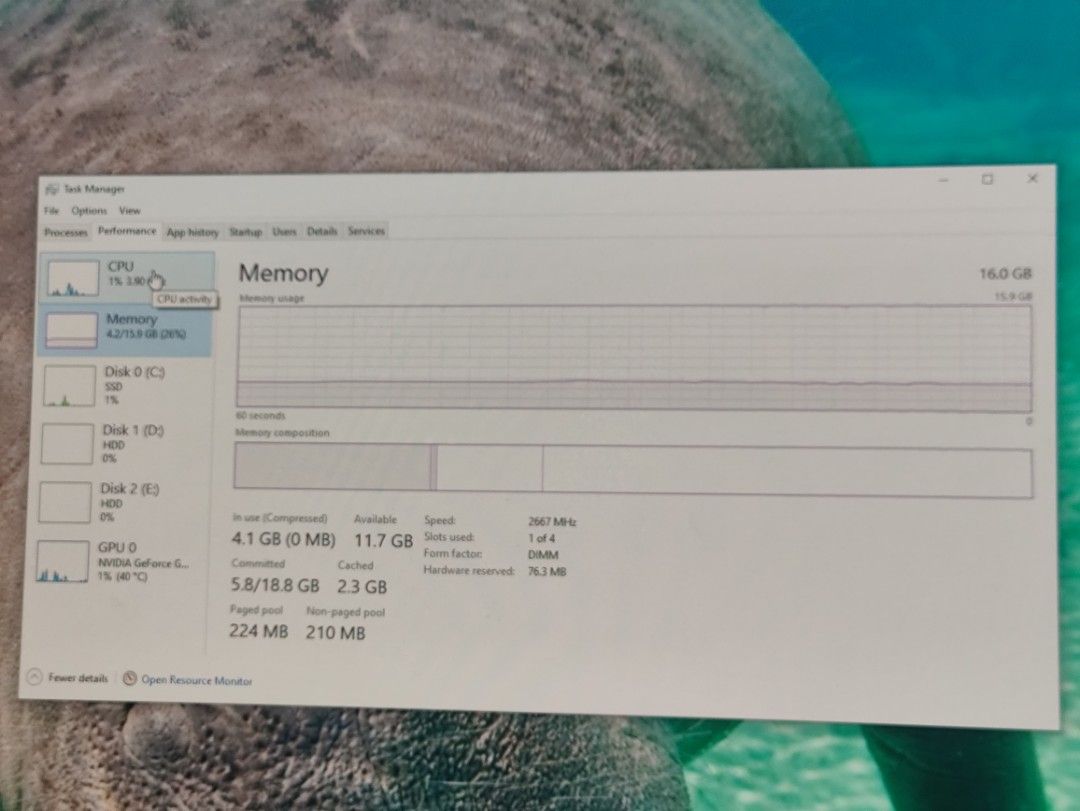Open GPU 0 NVIDIA GeForce performance

coord(118,562)
